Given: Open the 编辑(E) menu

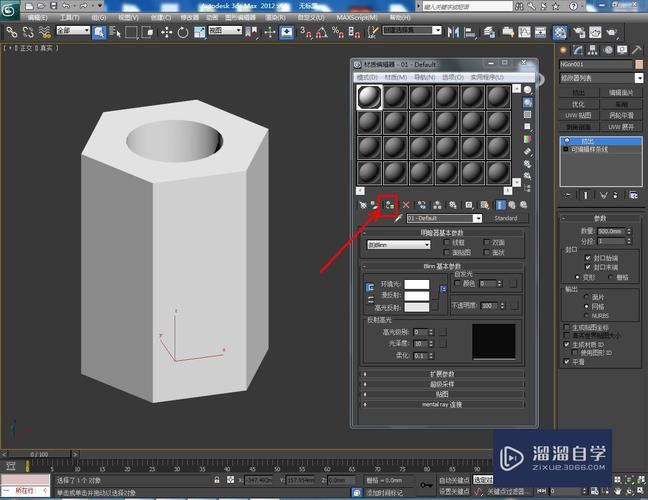Looking at the screenshot, I should (x=38, y=17).
